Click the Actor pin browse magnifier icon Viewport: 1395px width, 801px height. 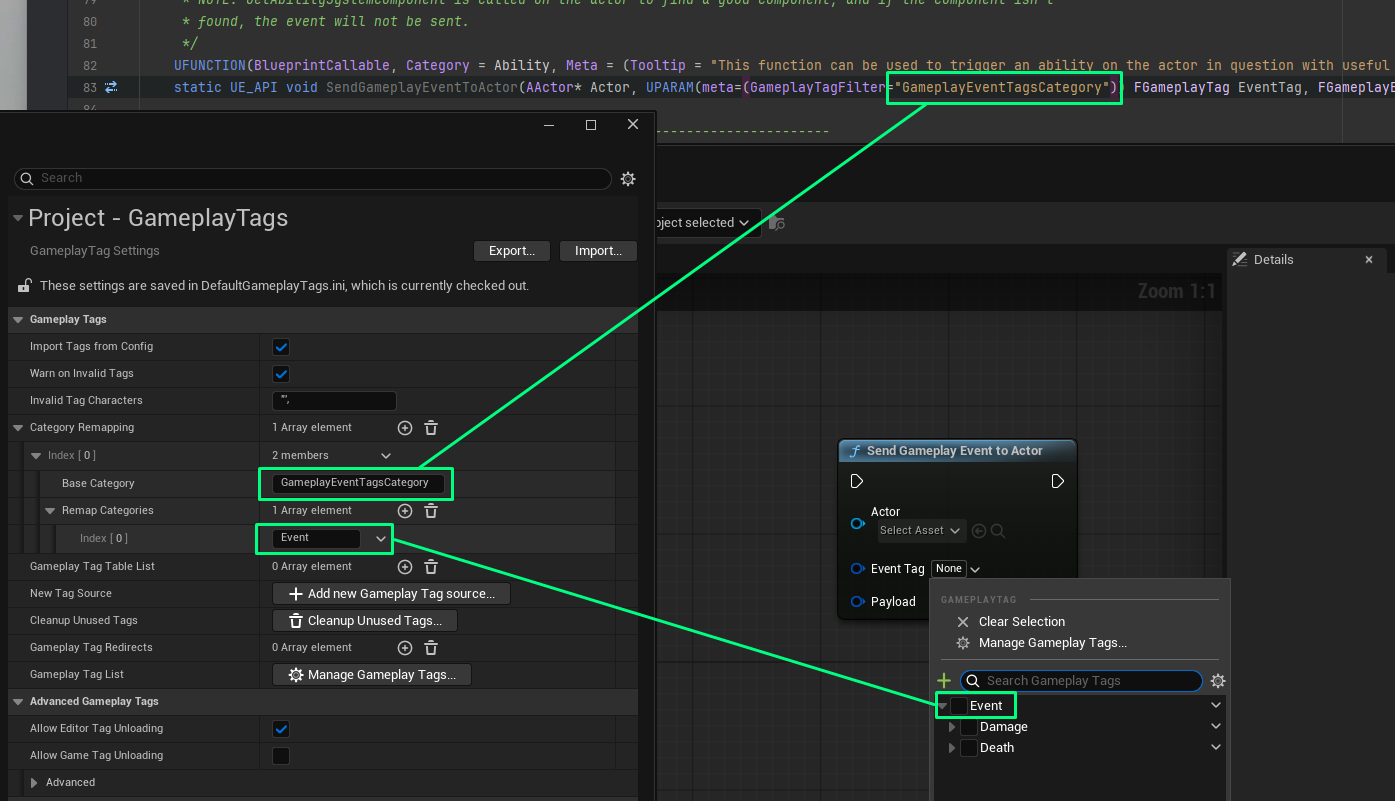click(997, 531)
